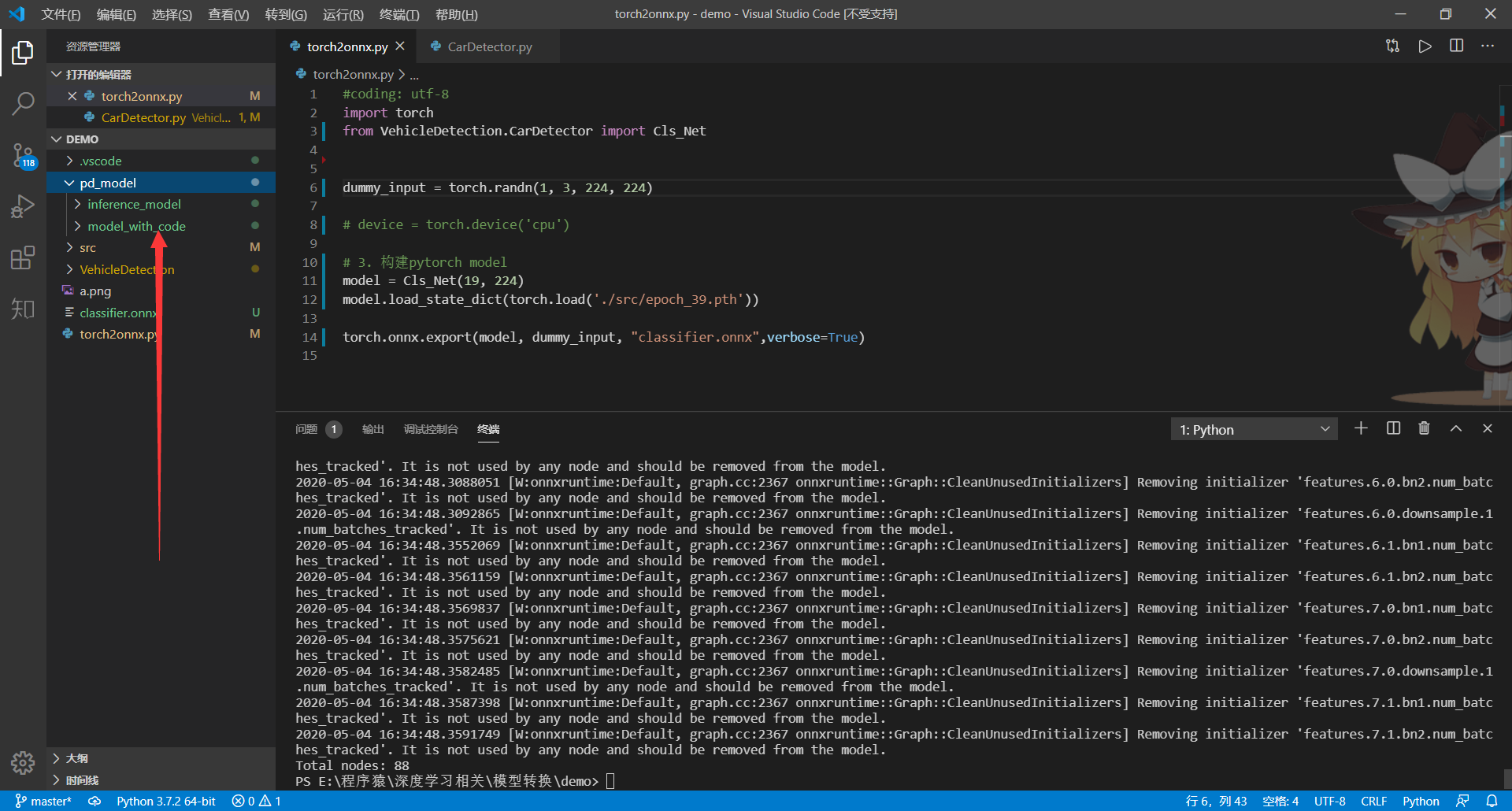Screen dimensions: 1512x811
Task: Expand the src folder
Action: (x=161, y=247)
